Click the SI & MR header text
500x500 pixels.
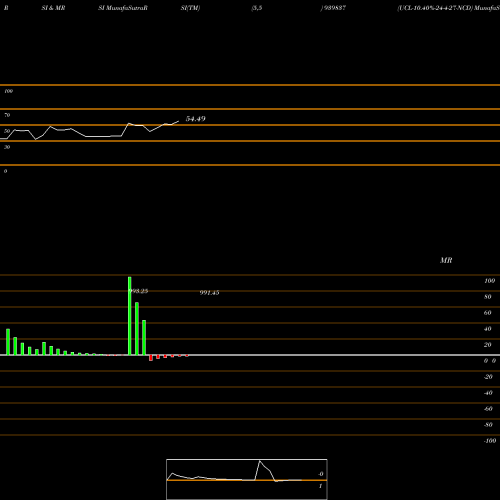pos(53,8)
